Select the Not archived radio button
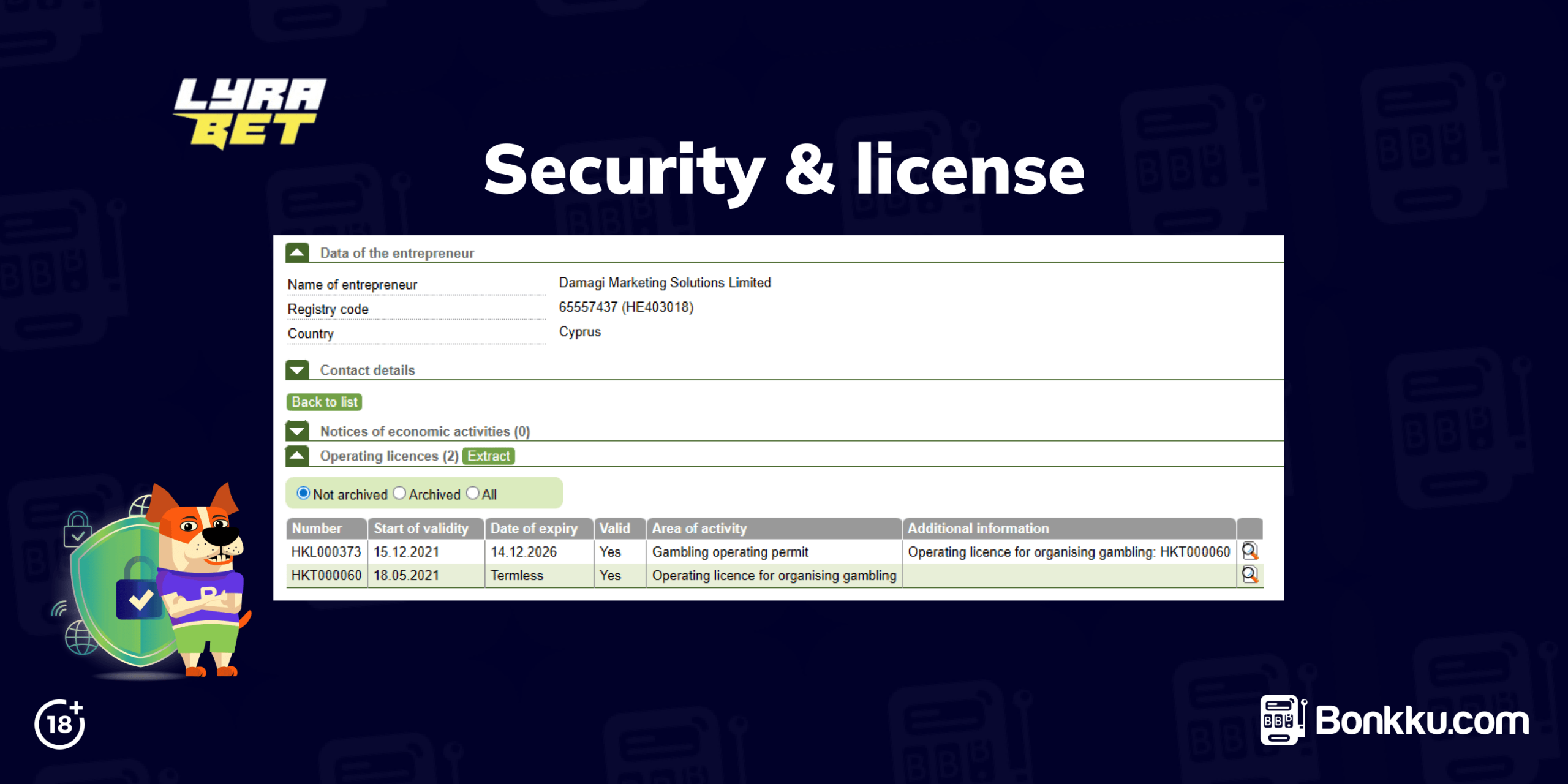Viewport: 1568px width, 784px height. (303, 493)
